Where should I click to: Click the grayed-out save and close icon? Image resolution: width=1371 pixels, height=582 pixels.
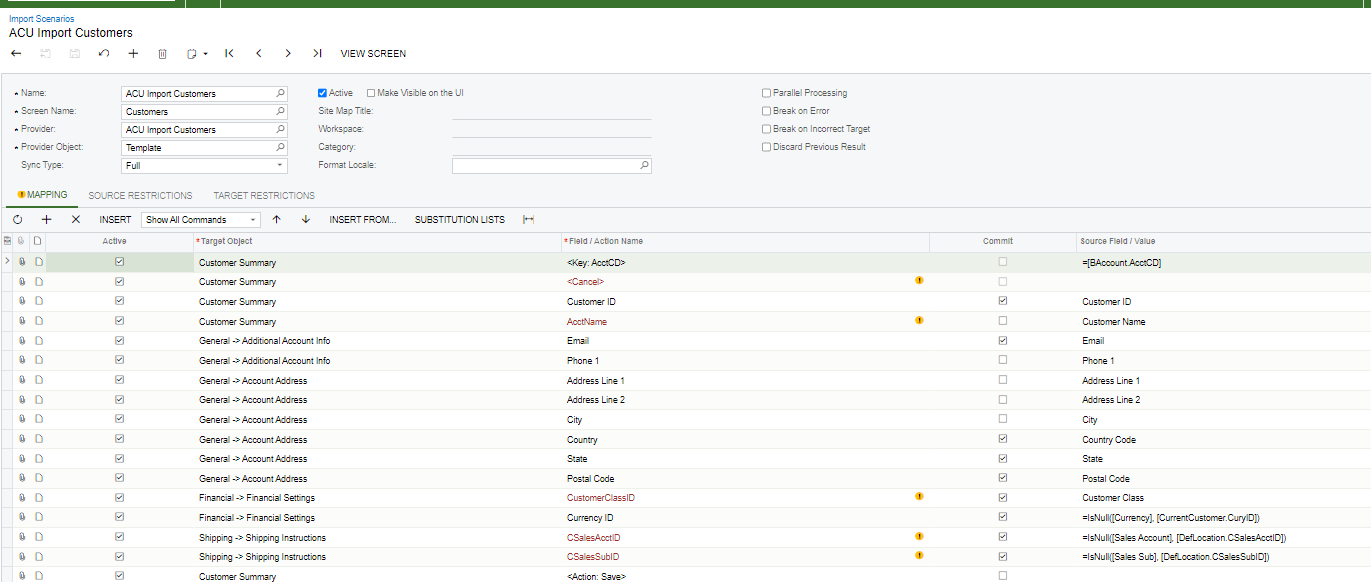(45, 53)
